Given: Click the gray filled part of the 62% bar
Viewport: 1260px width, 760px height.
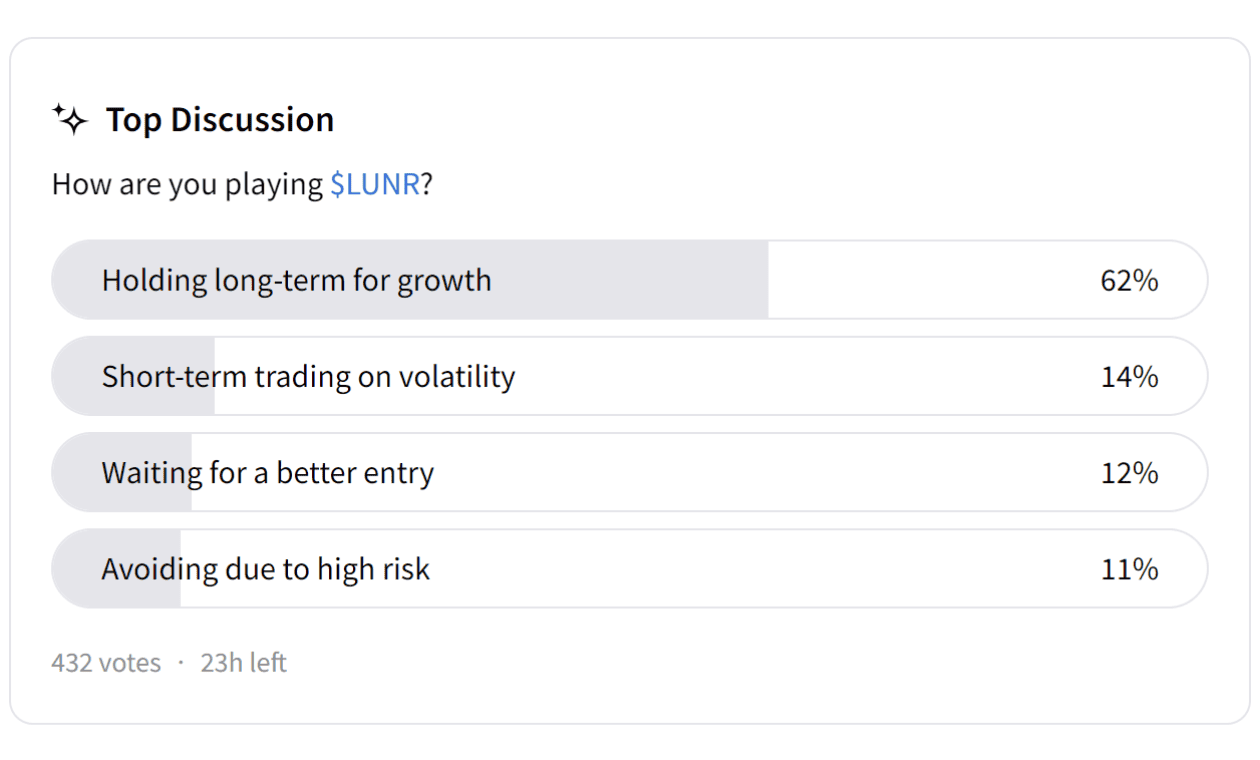Looking at the screenshot, I should [630, 280].
